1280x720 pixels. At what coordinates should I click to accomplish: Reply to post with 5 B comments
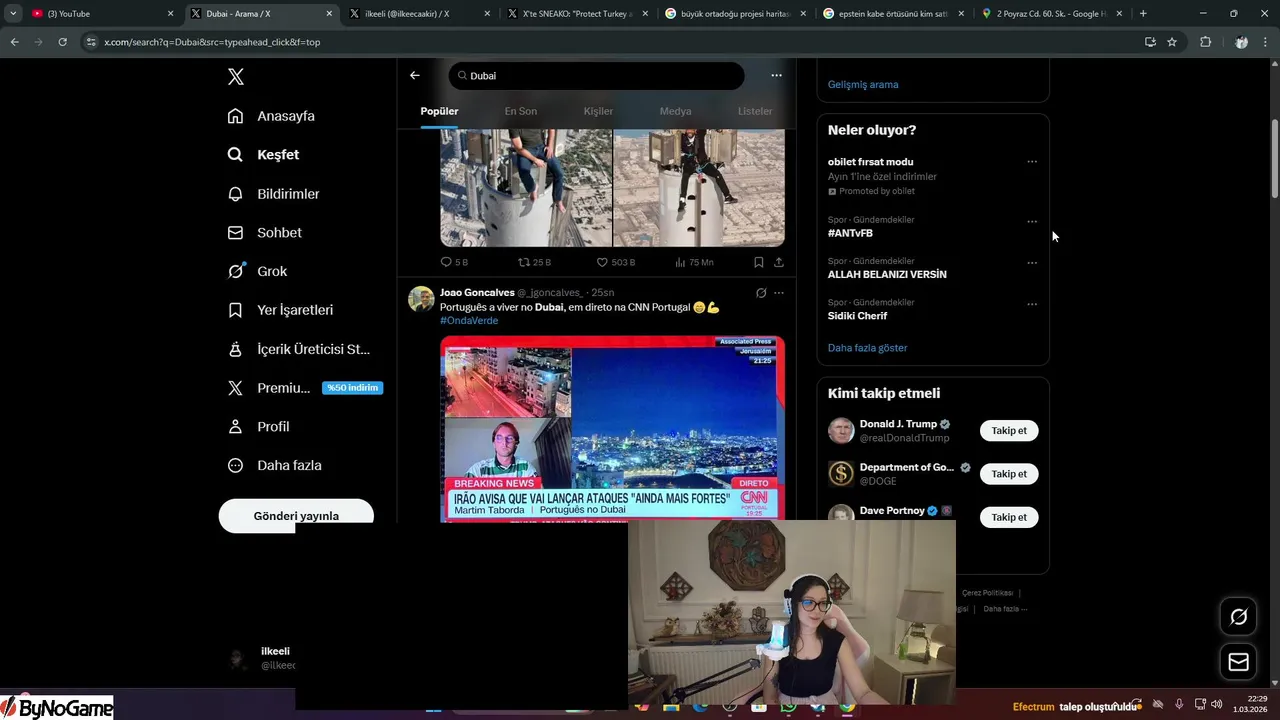coord(454,262)
